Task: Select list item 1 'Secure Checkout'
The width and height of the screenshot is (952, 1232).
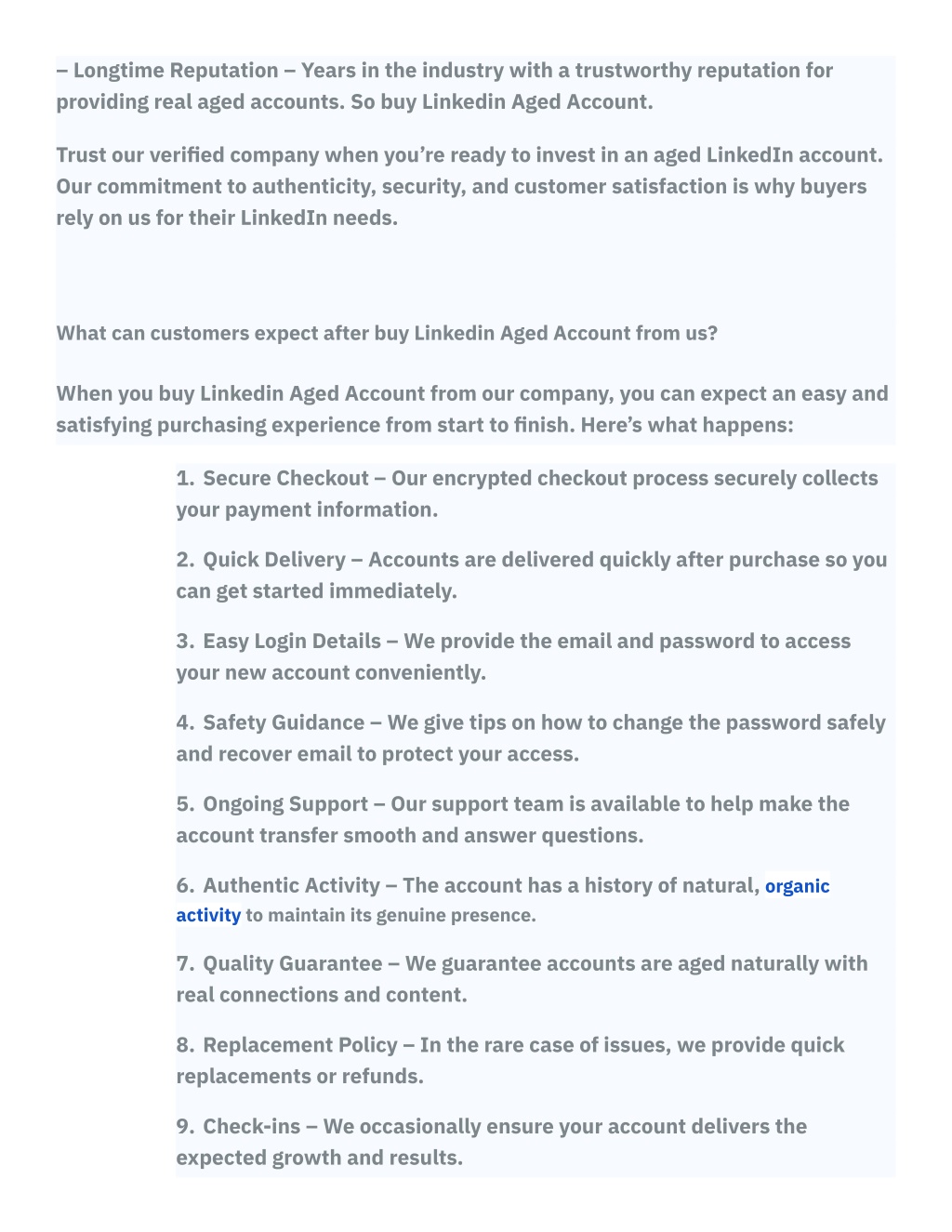Action: (x=527, y=494)
